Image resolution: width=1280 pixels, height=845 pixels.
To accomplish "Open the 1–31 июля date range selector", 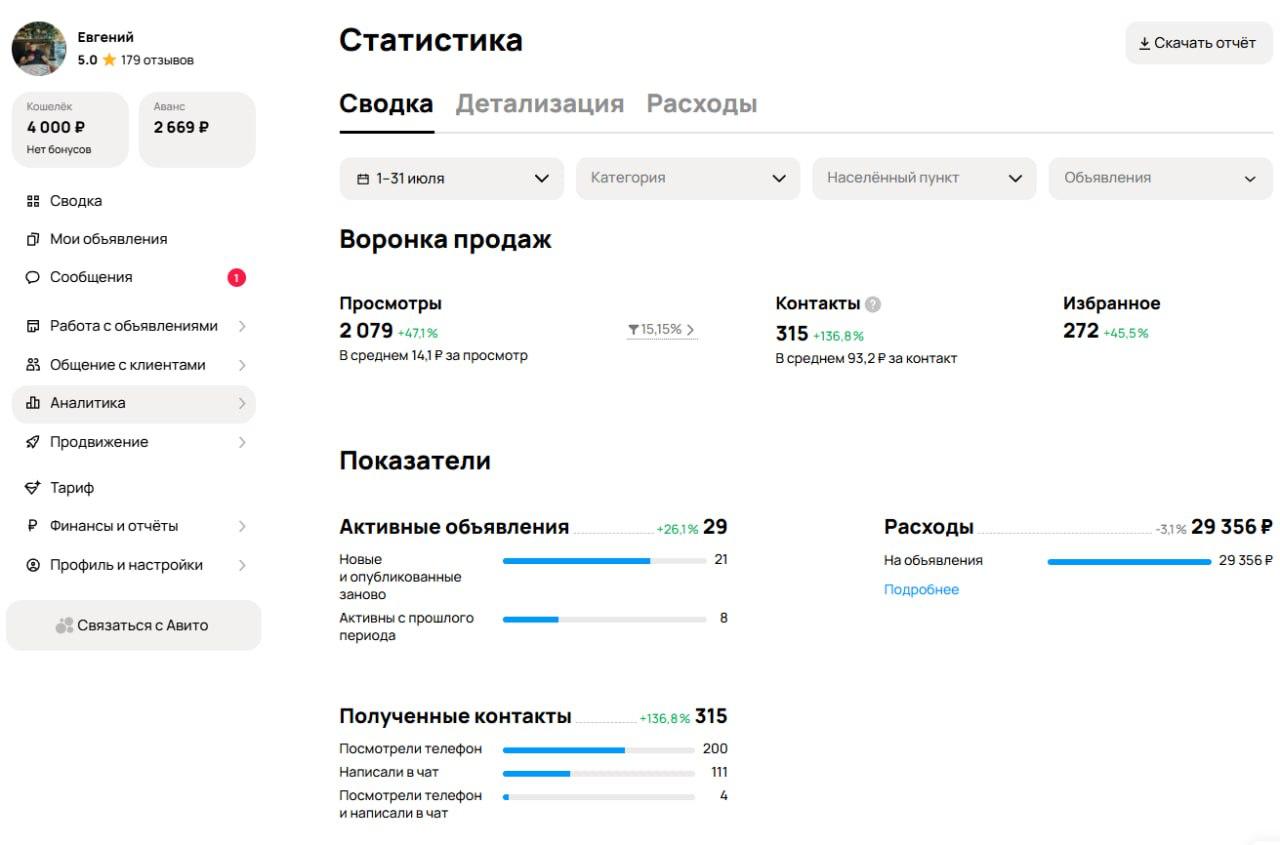I will (x=451, y=178).
